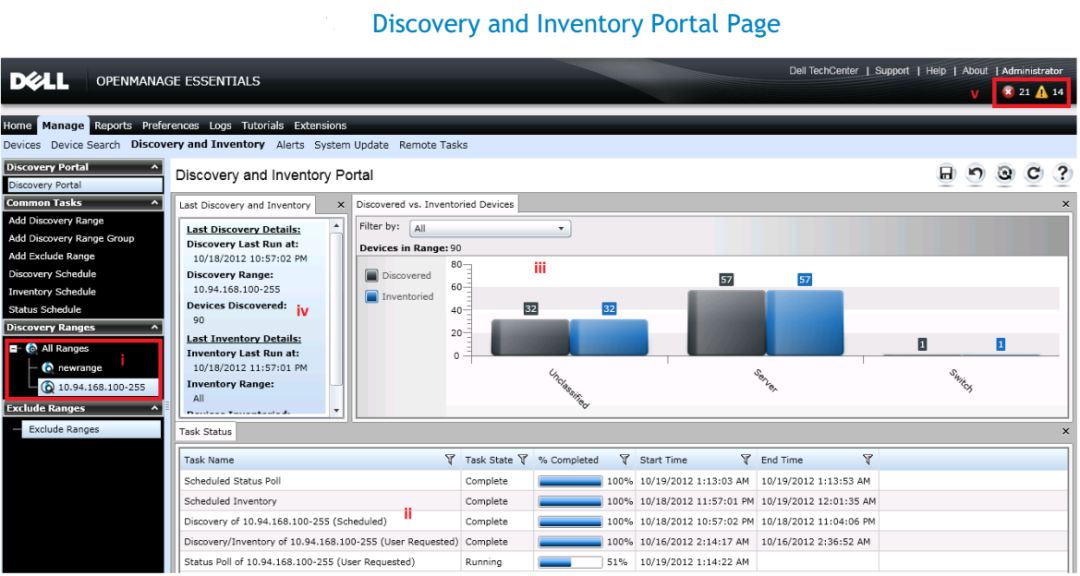The height and width of the screenshot is (576, 1080).
Task: Click the Administrator user link
Action: [x=1032, y=71]
